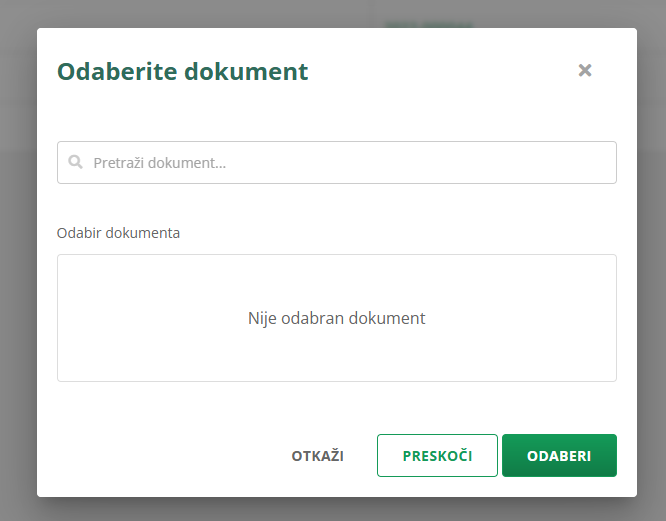Image resolution: width=666 pixels, height=521 pixels.
Task: Close the Odaberite dokument dialog
Action: tap(585, 70)
